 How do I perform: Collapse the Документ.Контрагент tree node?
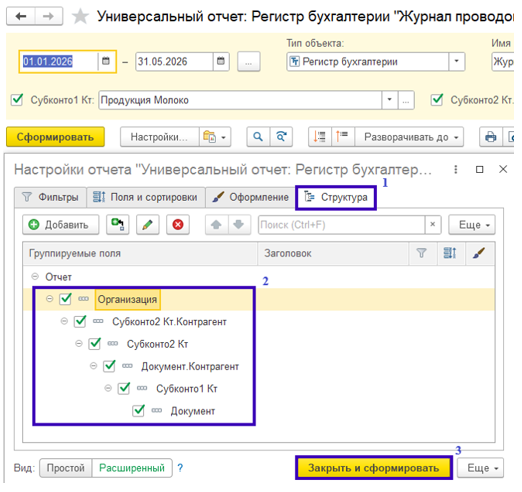coord(93,366)
